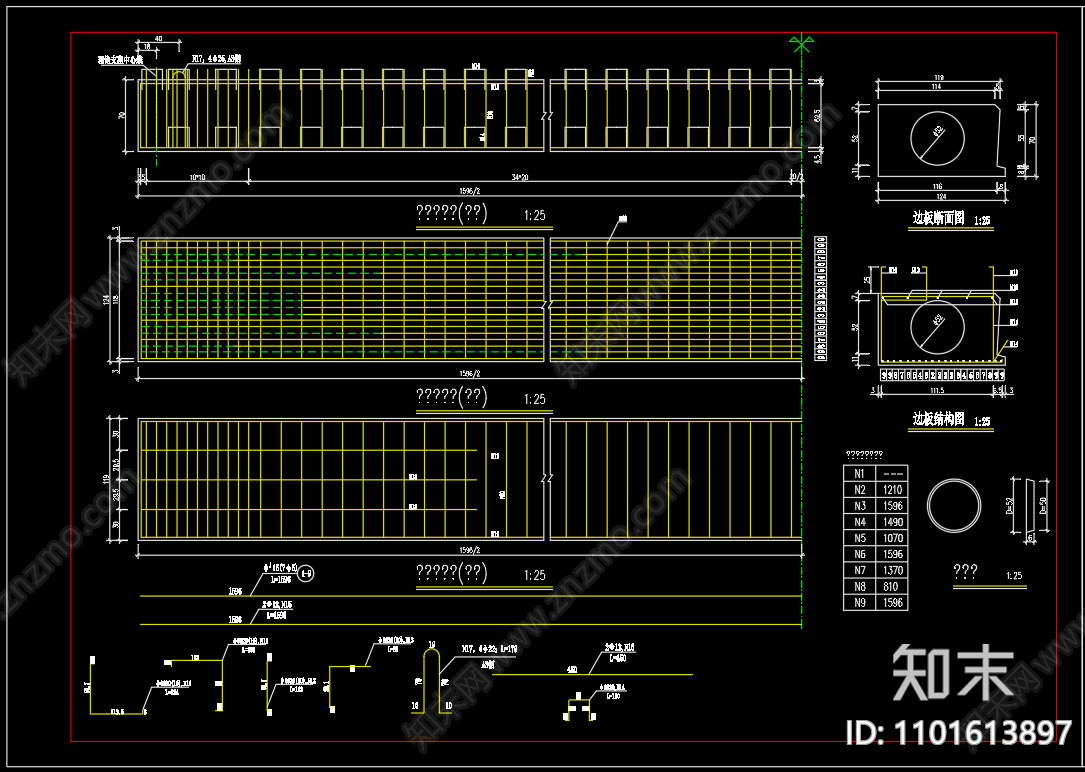The height and width of the screenshot is (772, 1085).
Task: Click the ring shape beside the rebar table
Action: [x=954, y=505]
